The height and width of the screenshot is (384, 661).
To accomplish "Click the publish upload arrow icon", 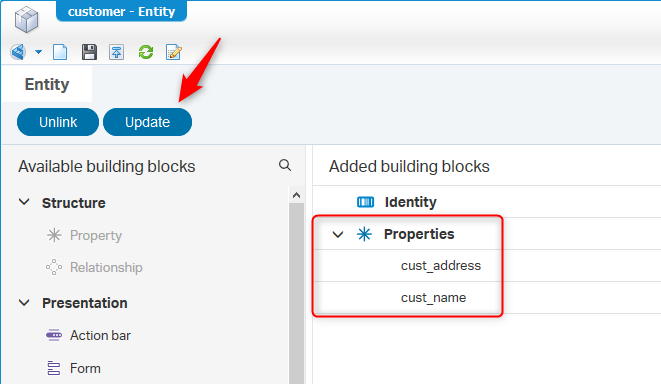I will pos(116,52).
